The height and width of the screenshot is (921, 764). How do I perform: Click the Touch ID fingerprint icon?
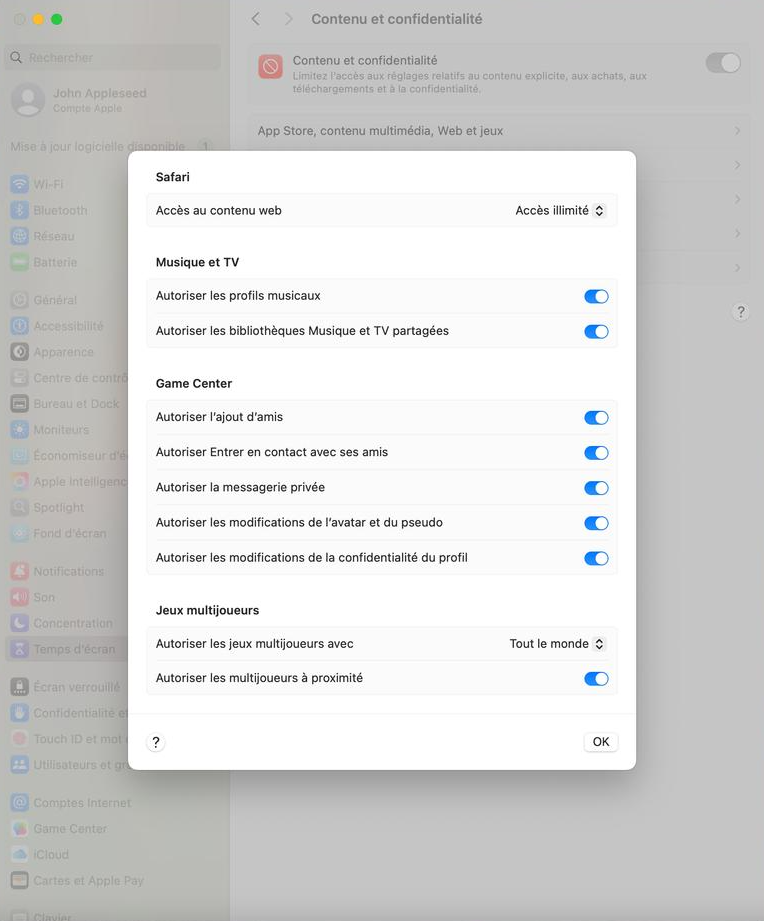pyautogui.click(x=19, y=739)
